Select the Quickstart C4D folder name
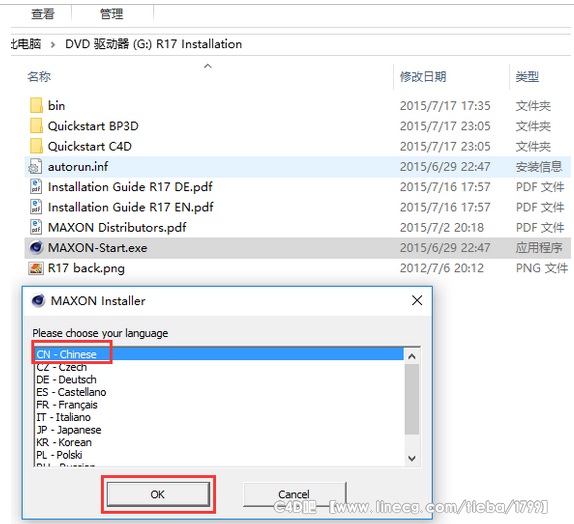The image size is (574, 524). point(90,146)
